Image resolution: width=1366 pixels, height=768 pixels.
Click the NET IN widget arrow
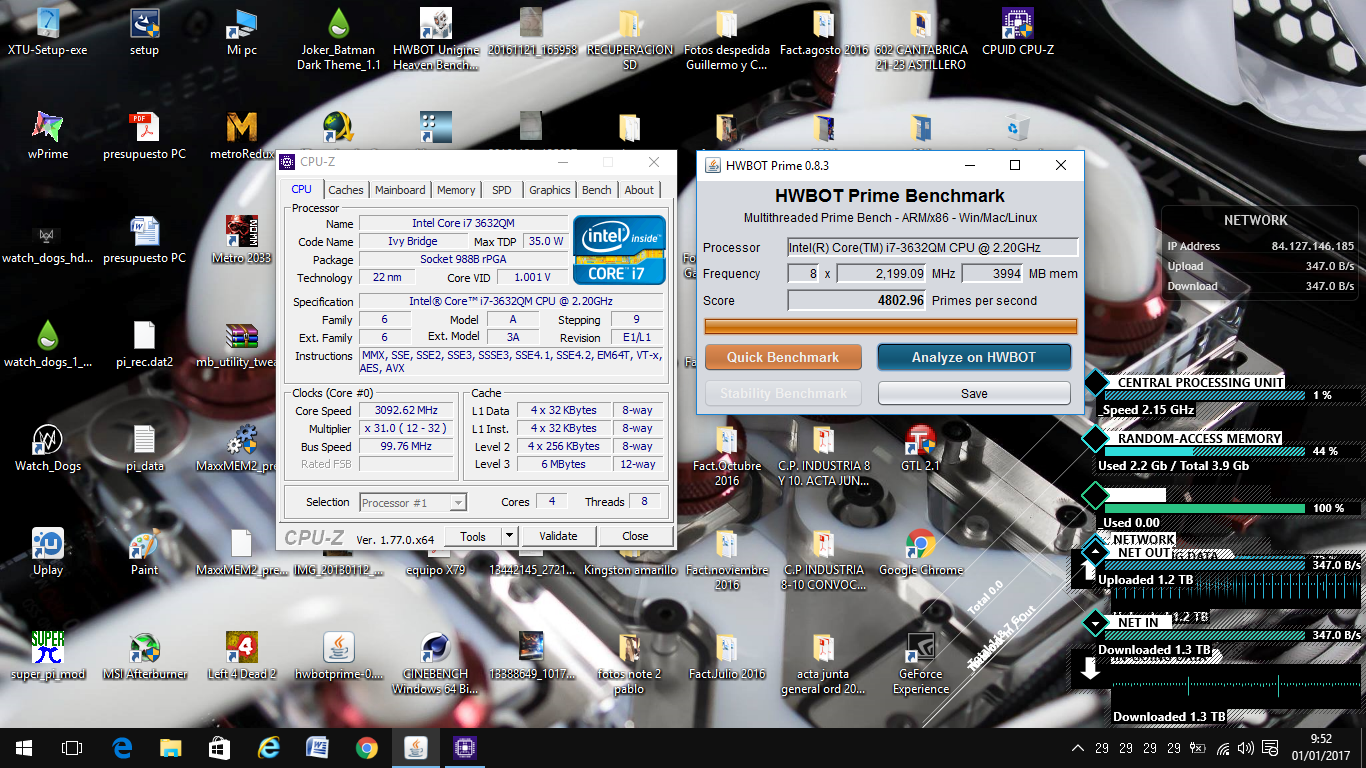(1097, 622)
